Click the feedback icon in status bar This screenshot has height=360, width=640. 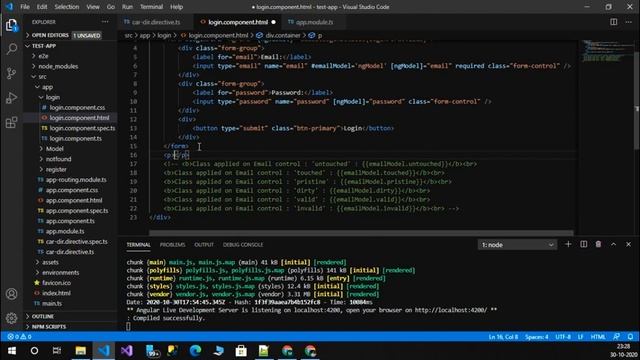[616, 337]
